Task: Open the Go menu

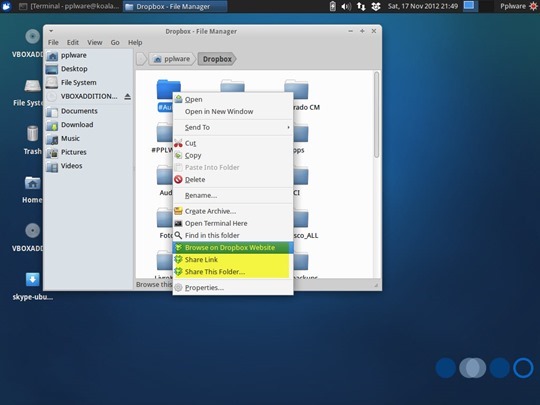Action: 115,42
